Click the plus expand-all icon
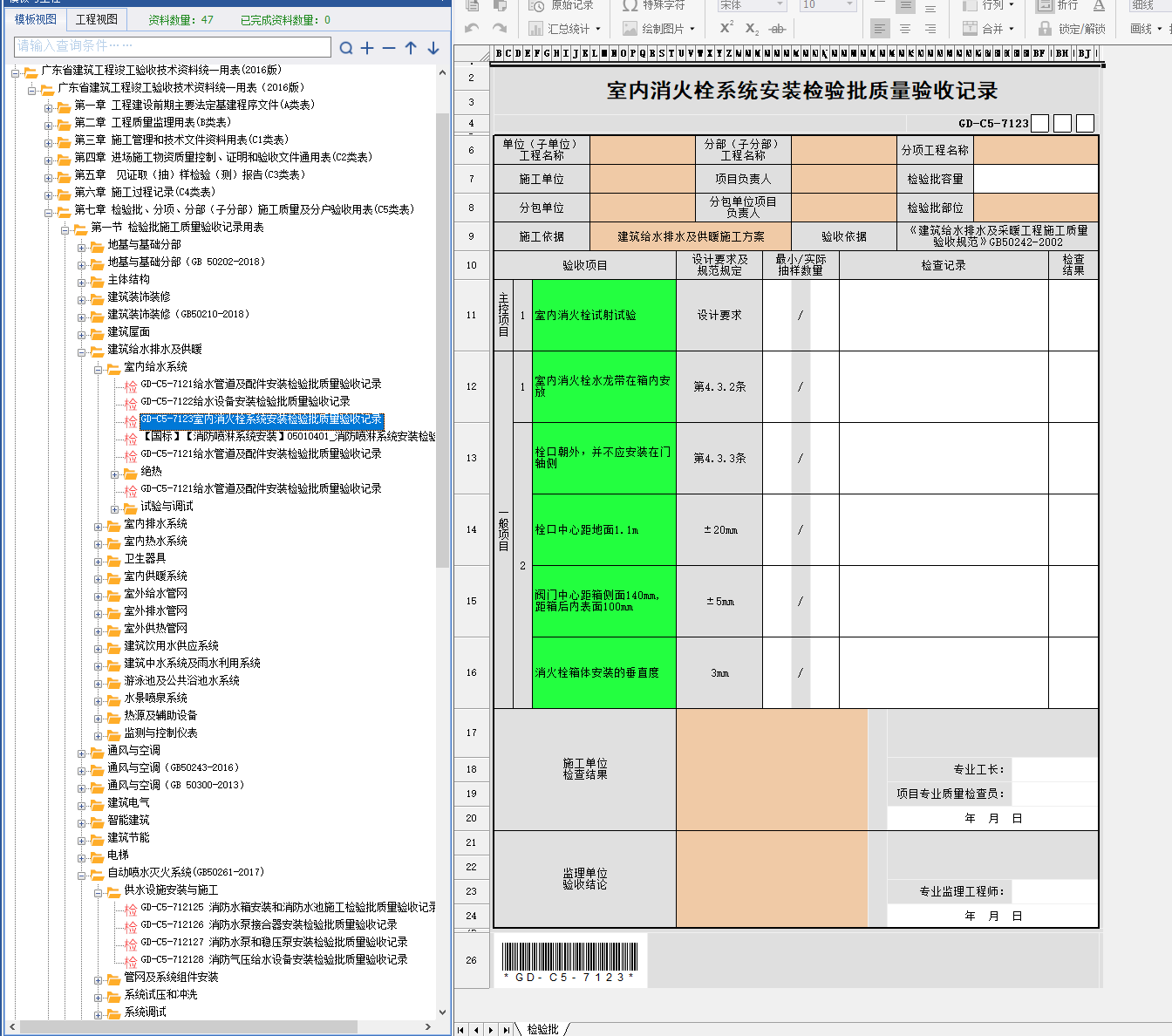1172x1036 pixels. 367,48
